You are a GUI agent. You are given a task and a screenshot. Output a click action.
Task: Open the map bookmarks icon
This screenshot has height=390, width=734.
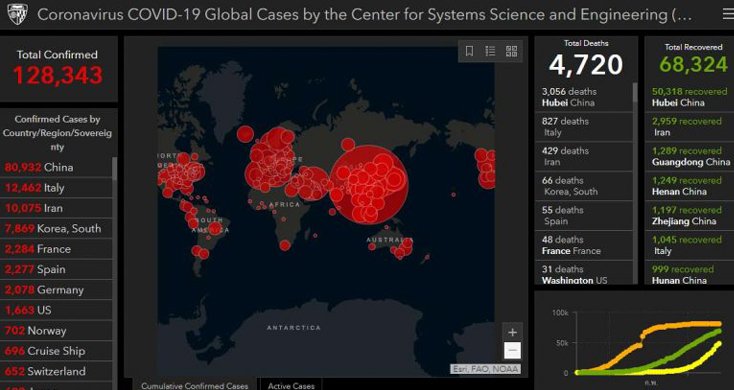point(469,51)
